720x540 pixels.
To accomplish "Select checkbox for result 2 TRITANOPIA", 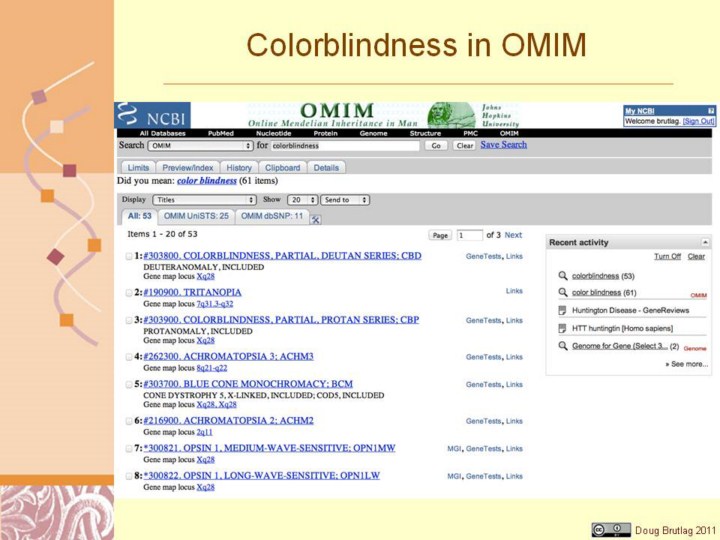I will pyautogui.click(x=128, y=293).
